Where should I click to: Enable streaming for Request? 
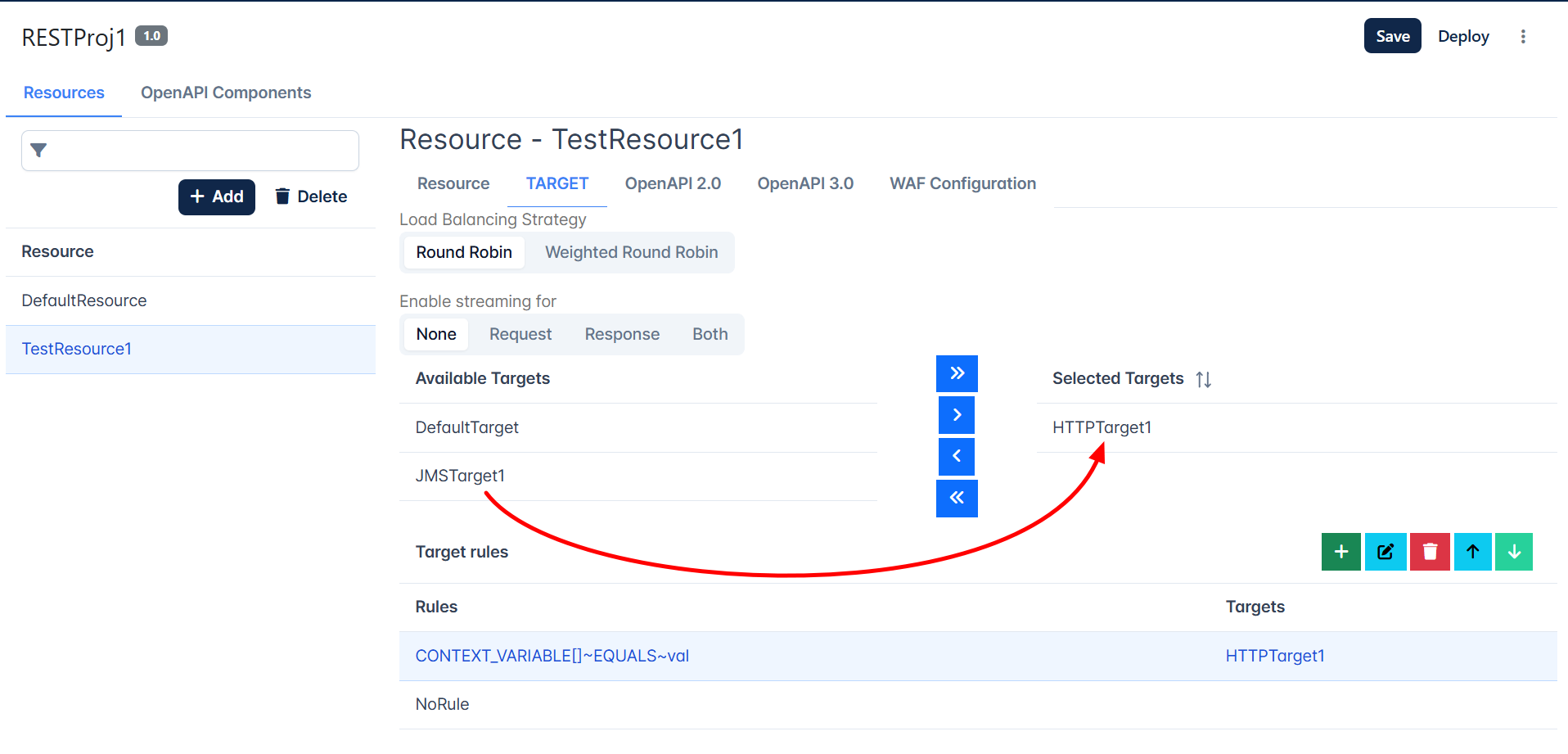[520, 334]
